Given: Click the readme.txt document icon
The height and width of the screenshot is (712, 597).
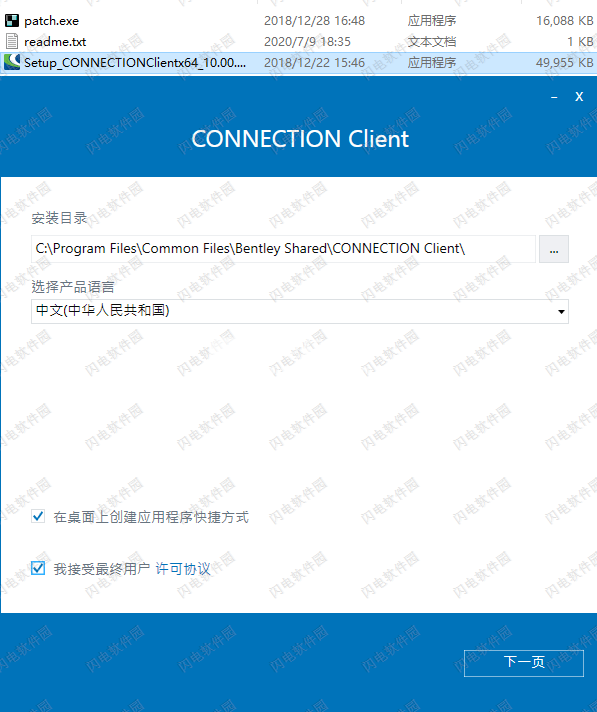Looking at the screenshot, I should [x=12, y=41].
